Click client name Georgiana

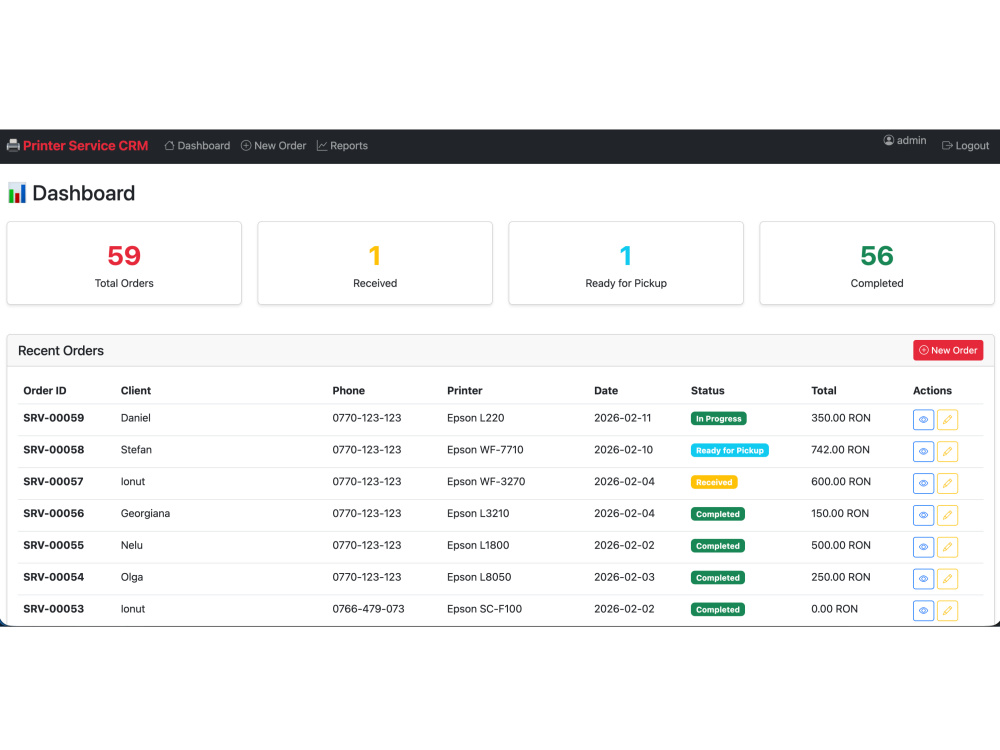pyautogui.click(x=145, y=513)
